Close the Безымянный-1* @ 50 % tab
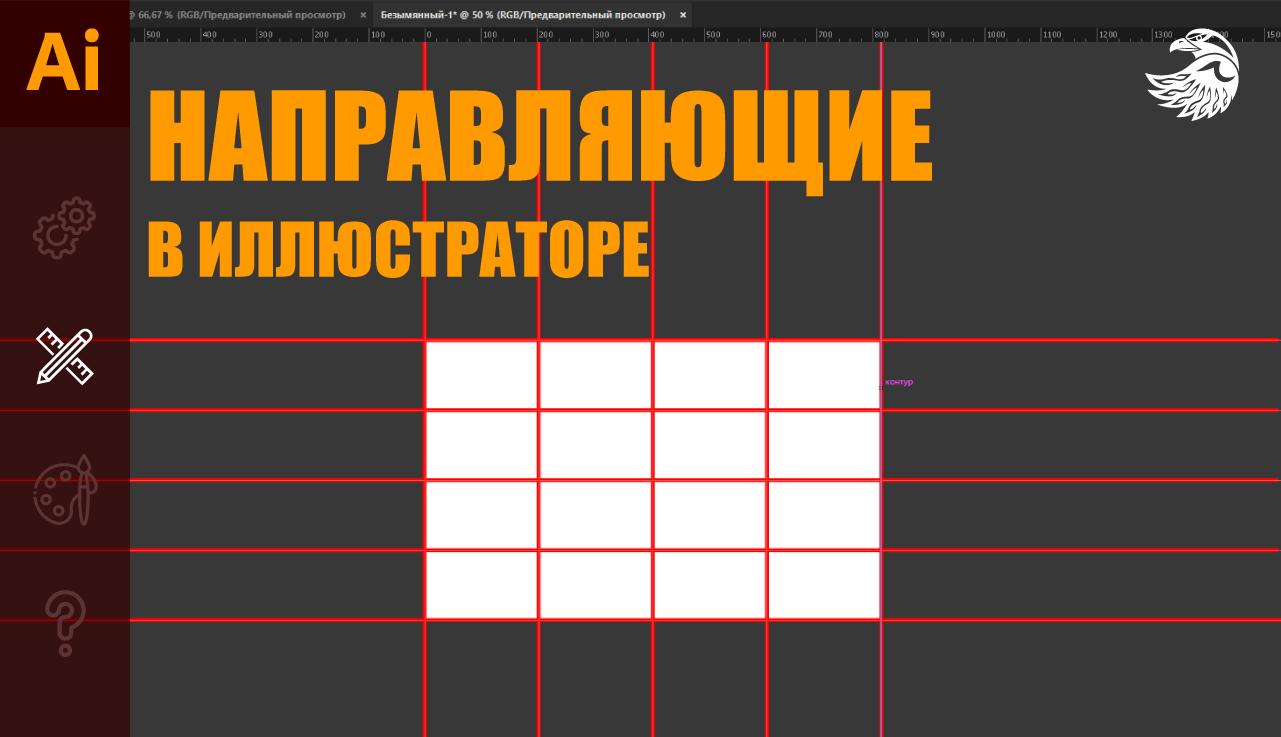The height and width of the screenshot is (737, 1281). point(683,15)
